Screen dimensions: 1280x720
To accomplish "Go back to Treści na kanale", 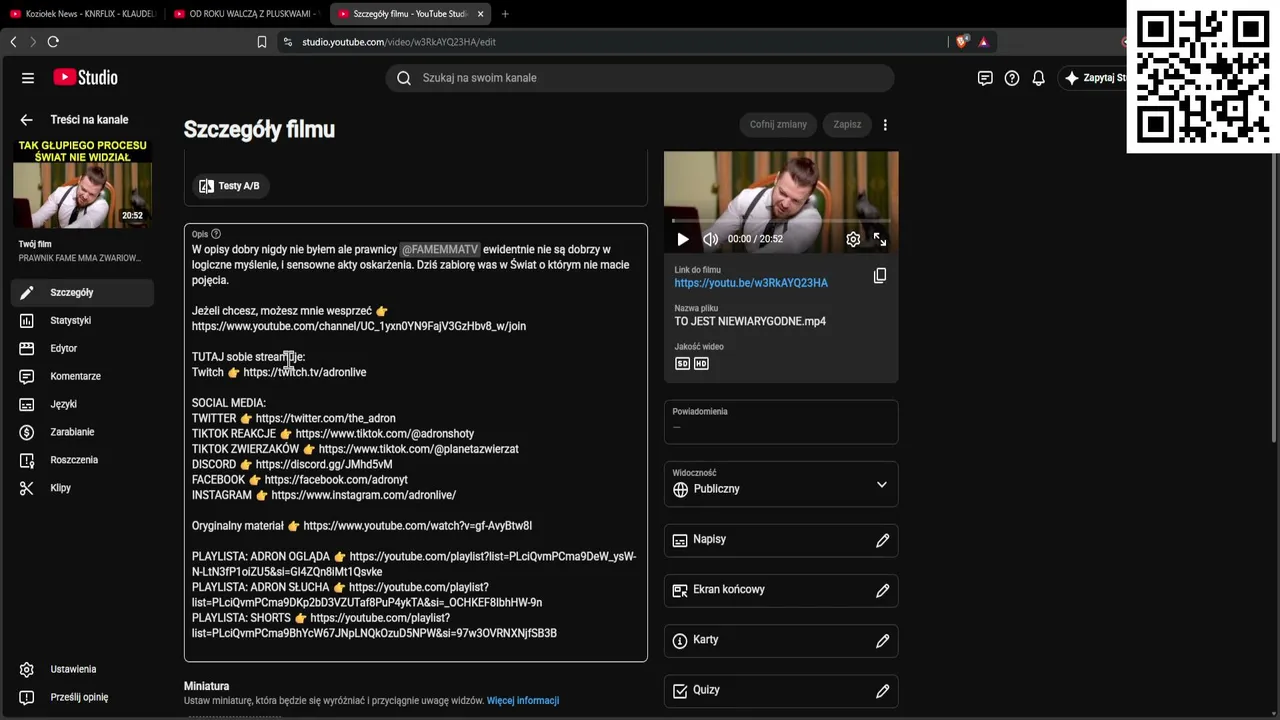I will coord(27,120).
